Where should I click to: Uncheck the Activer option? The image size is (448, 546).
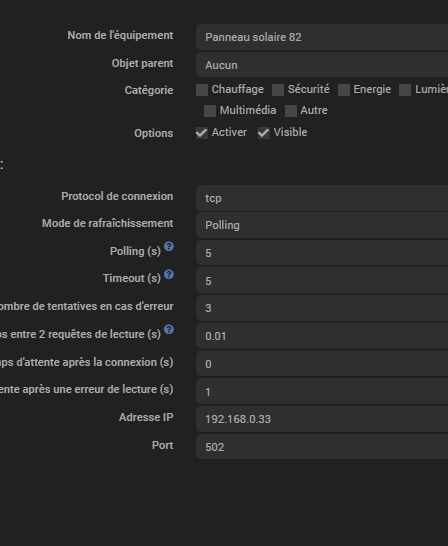pos(202,133)
